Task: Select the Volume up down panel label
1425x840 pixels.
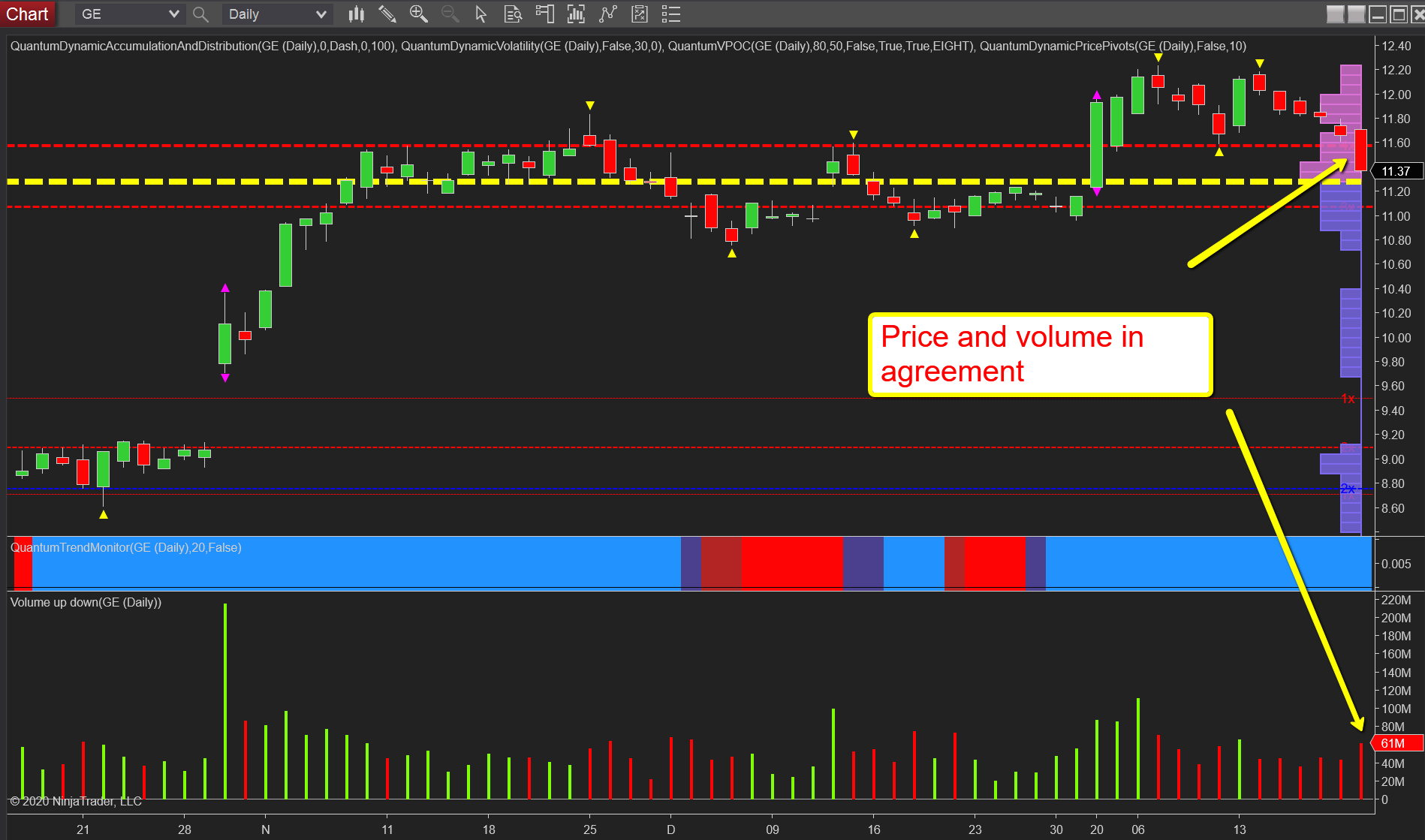Action: [86, 603]
